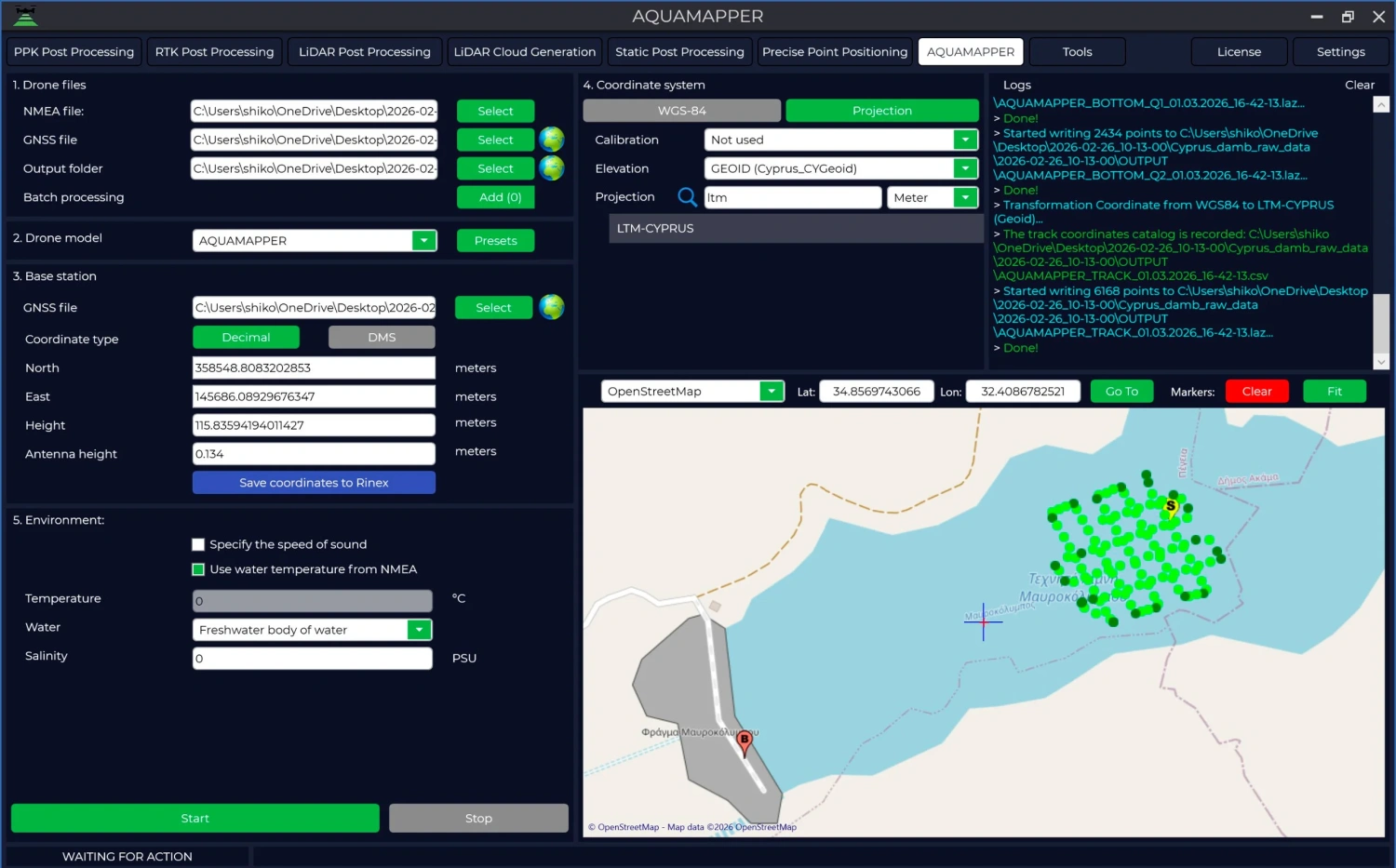Select the AQUAMAPPER tab
Image resolution: width=1396 pixels, height=868 pixels.
(x=971, y=52)
